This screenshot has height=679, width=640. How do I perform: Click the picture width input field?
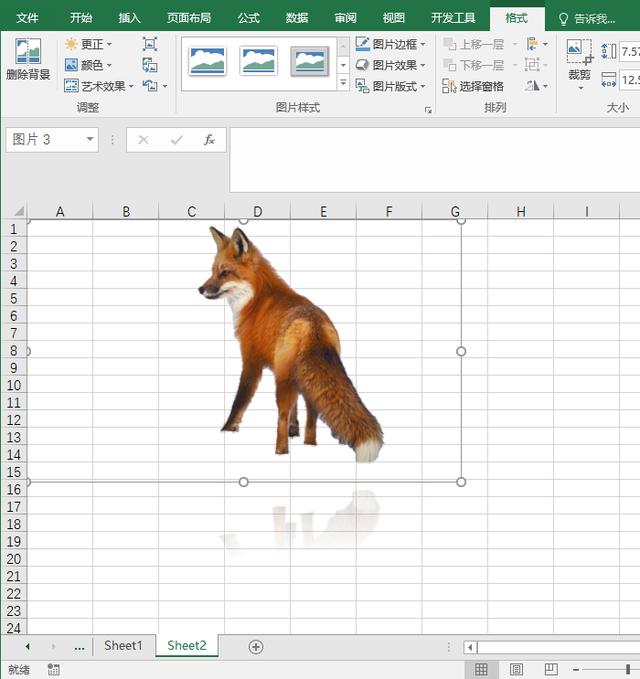click(630, 80)
